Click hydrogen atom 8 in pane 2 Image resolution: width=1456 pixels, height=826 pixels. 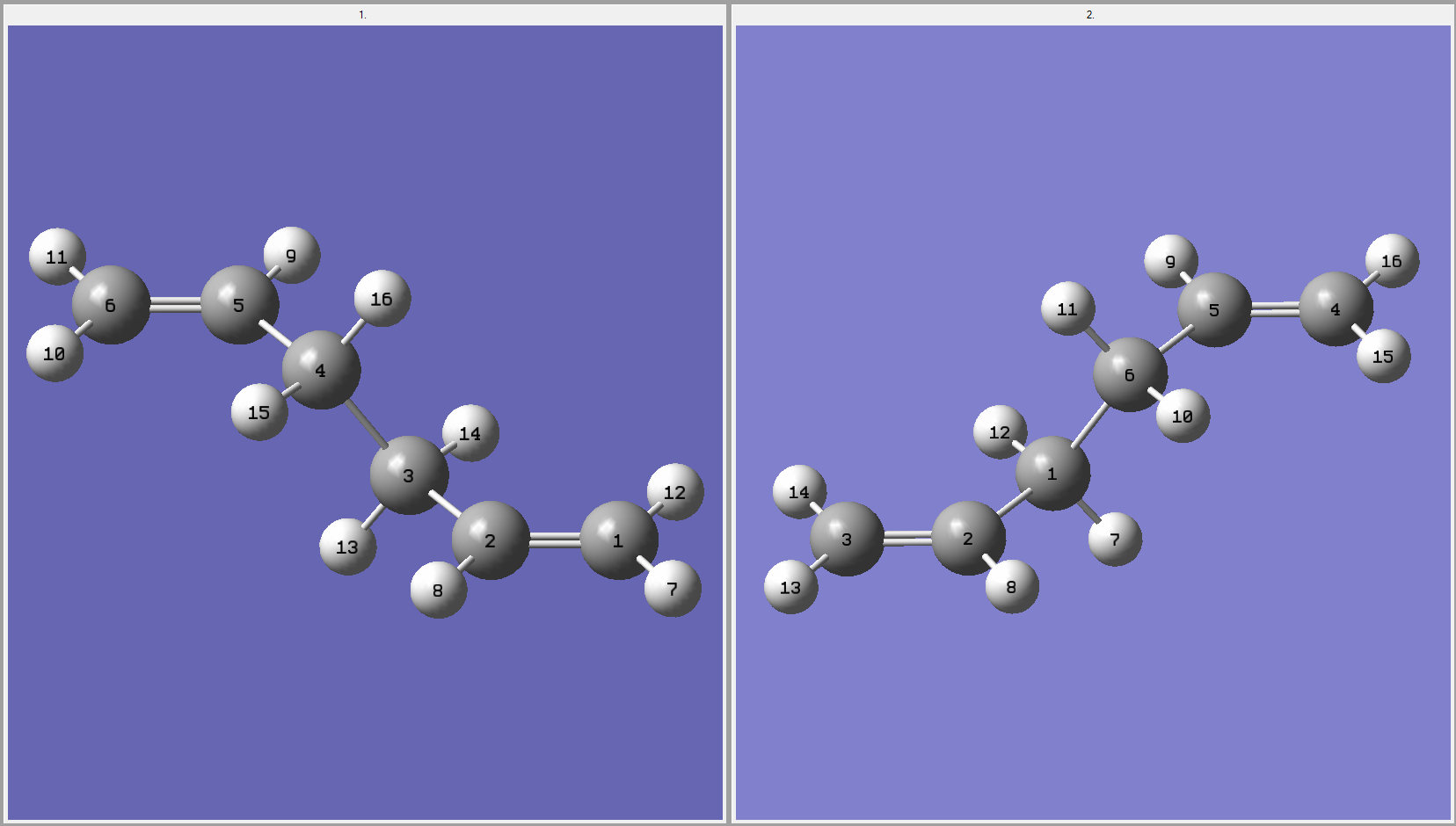pos(1012,586)
